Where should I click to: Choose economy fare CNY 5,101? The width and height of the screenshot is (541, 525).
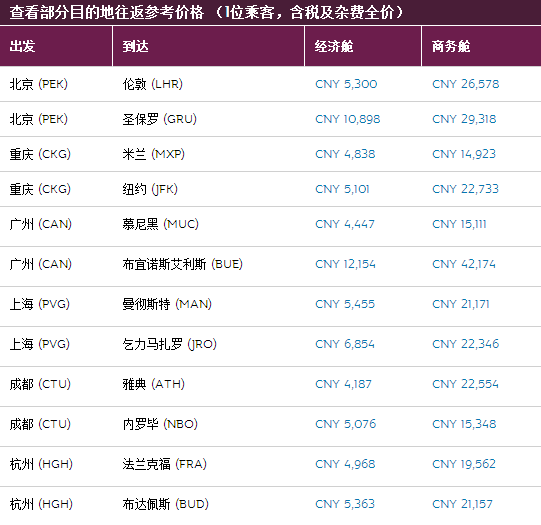pyautogui.click(x=342, y=189)
